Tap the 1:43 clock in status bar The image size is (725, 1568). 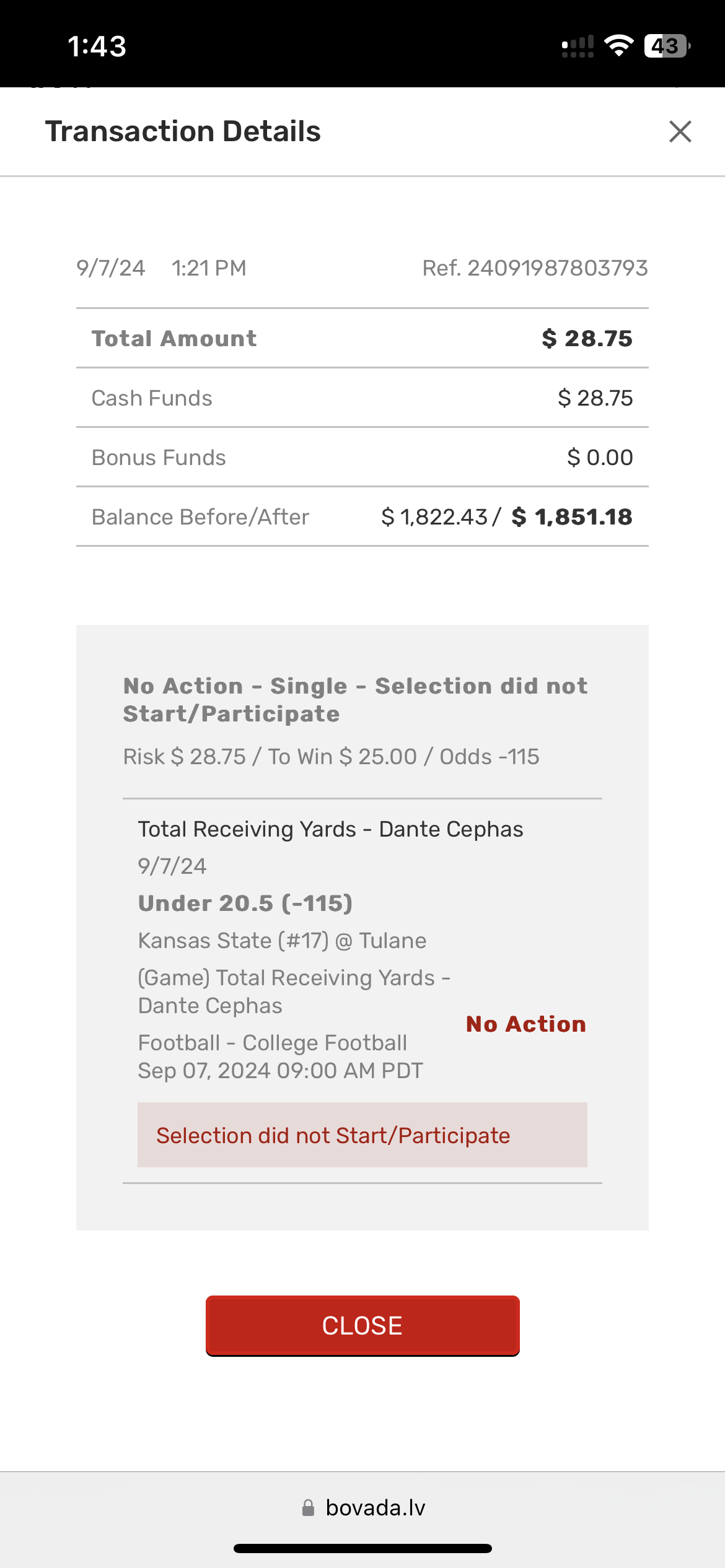tap(97, 46)
